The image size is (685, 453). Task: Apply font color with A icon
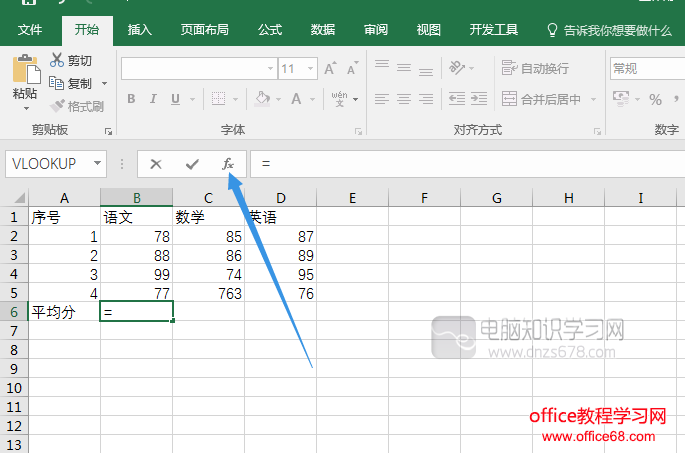coord(296,99)
